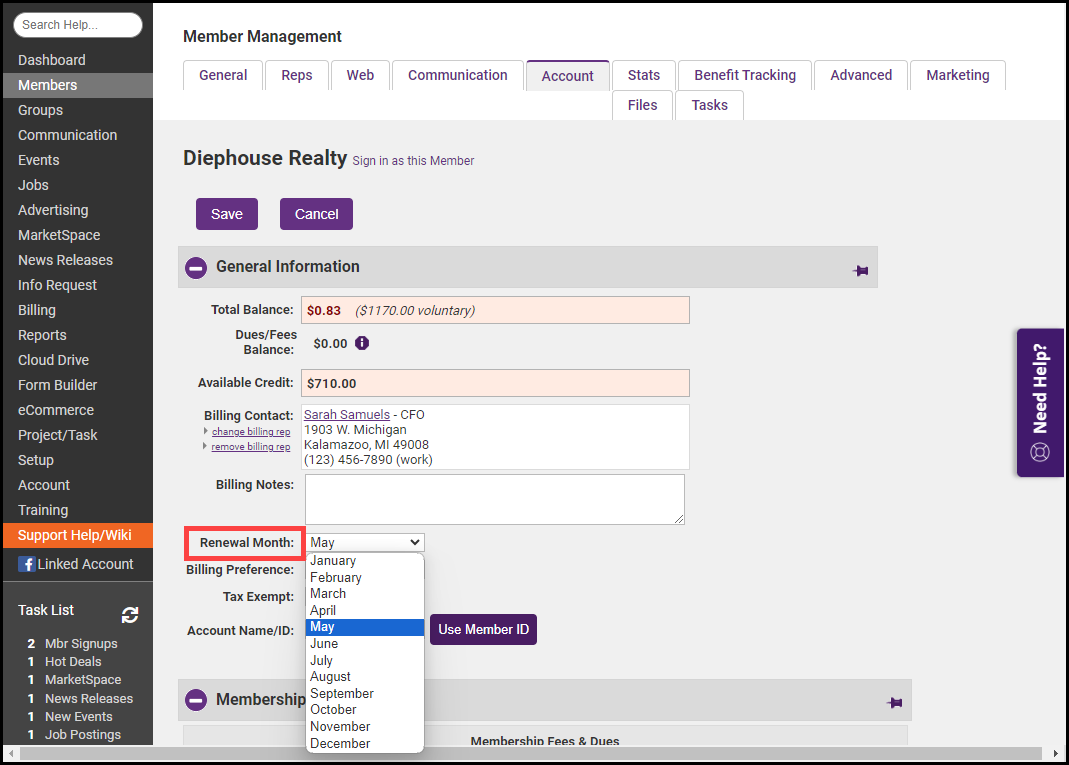Click the Use Member ID button
This screenshot has height=765, width=1069.
click(483, 629)
